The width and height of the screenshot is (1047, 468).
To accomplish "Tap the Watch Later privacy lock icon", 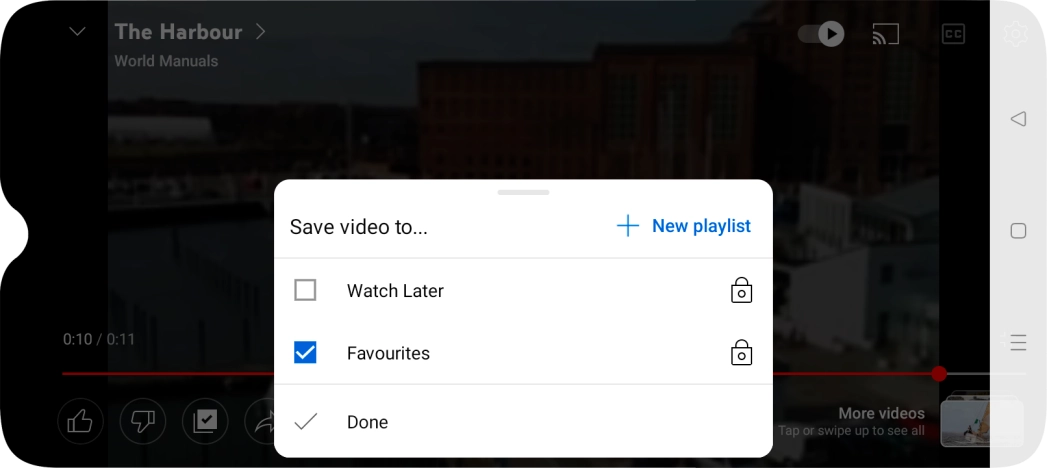I will [x=741, y=290].
